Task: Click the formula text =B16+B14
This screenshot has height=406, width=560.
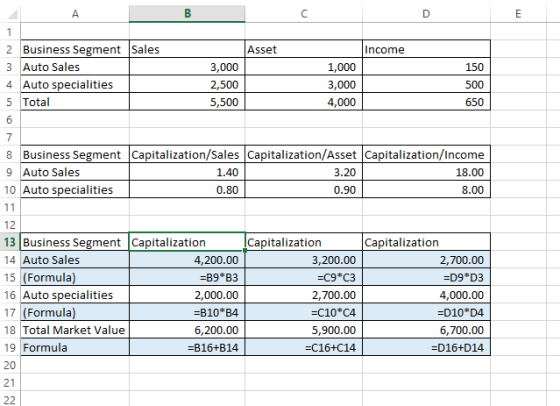Action: 213,347
